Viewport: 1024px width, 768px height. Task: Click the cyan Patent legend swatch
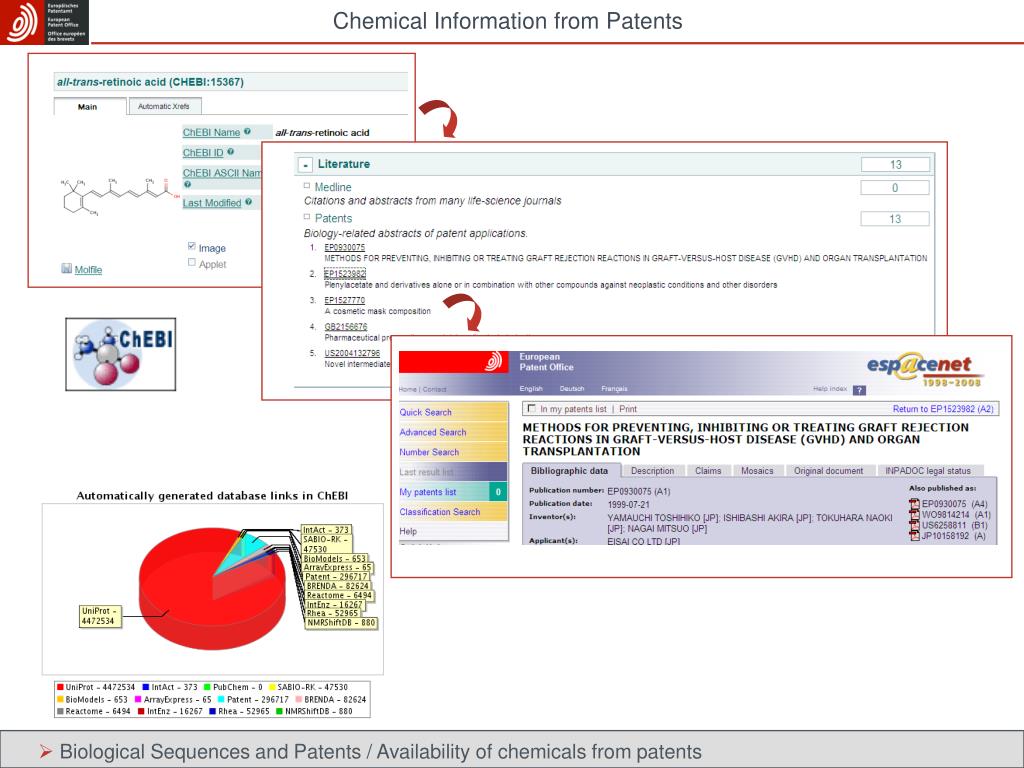point(221,699)
